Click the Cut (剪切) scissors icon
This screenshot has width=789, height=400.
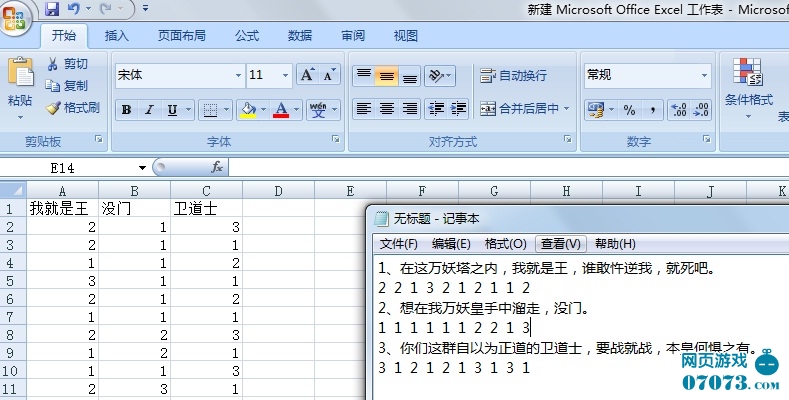click(72, 64)
